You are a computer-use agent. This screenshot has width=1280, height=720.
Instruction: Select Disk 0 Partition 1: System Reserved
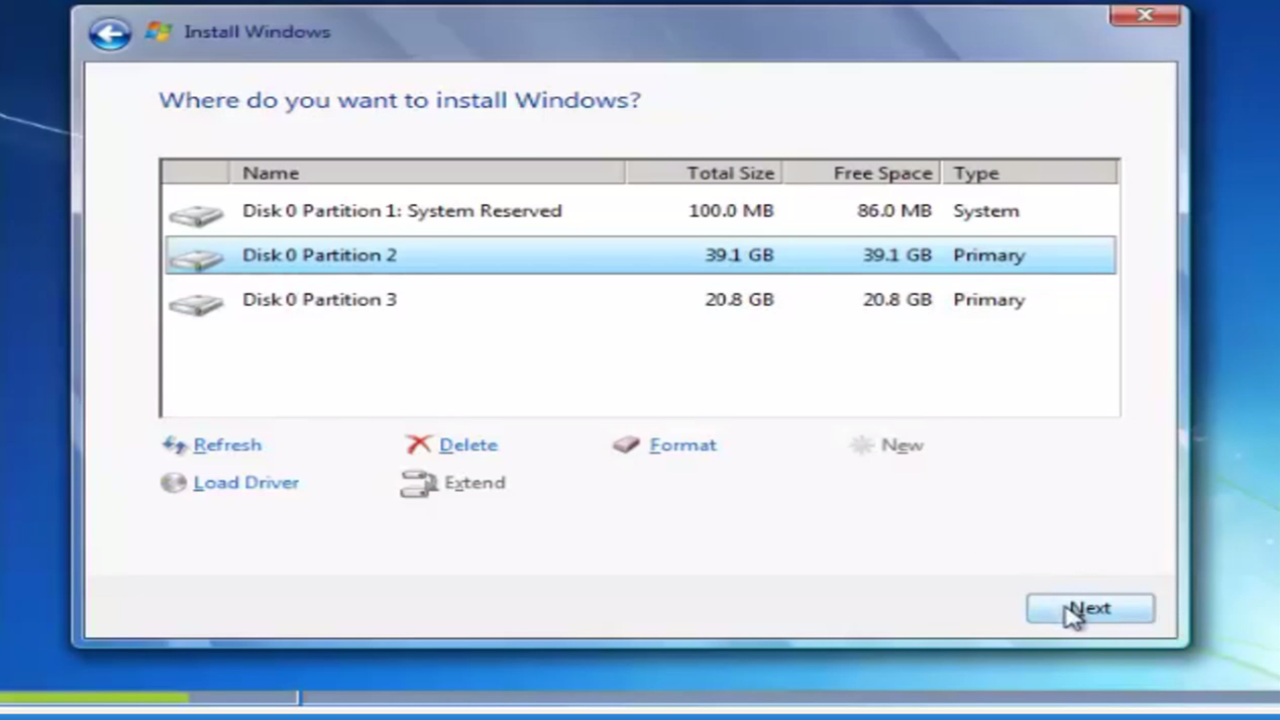coord(402,211)
